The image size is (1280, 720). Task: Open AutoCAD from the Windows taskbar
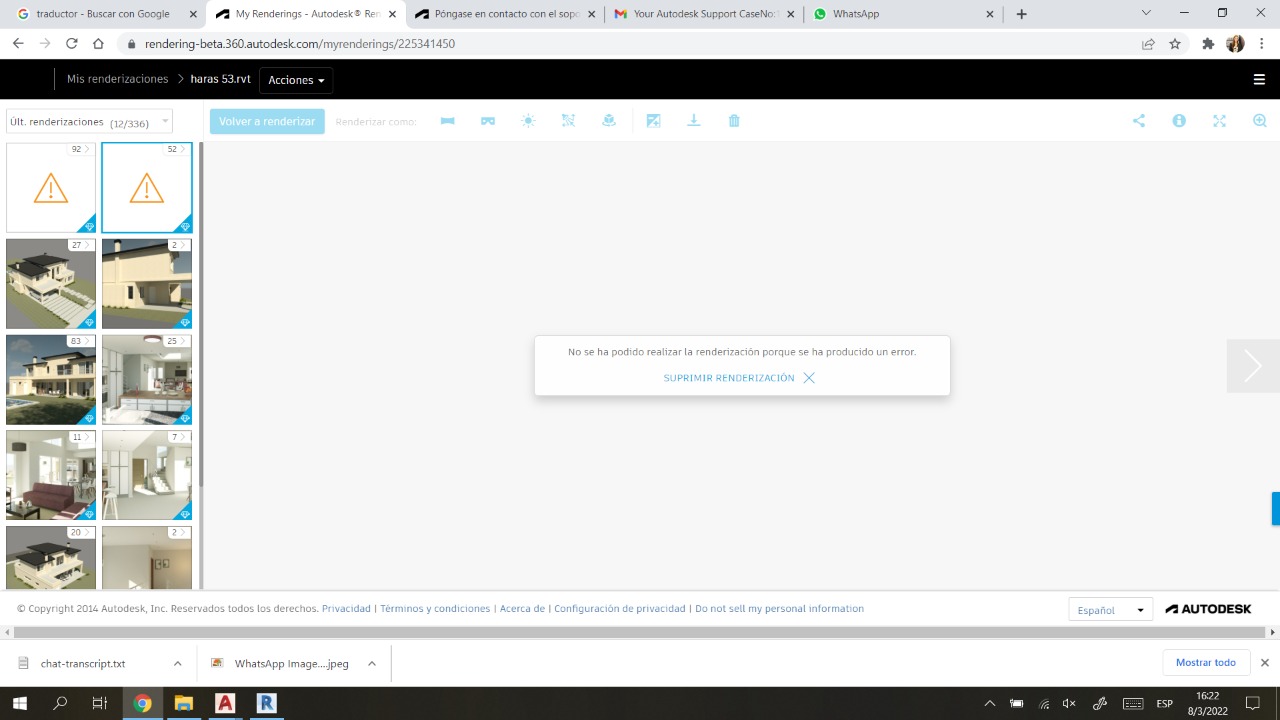(225, 703)
